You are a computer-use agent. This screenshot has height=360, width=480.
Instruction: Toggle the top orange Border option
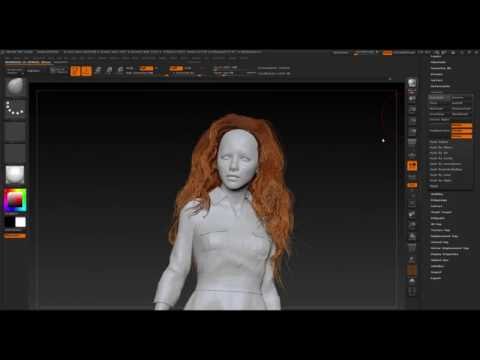461,125
